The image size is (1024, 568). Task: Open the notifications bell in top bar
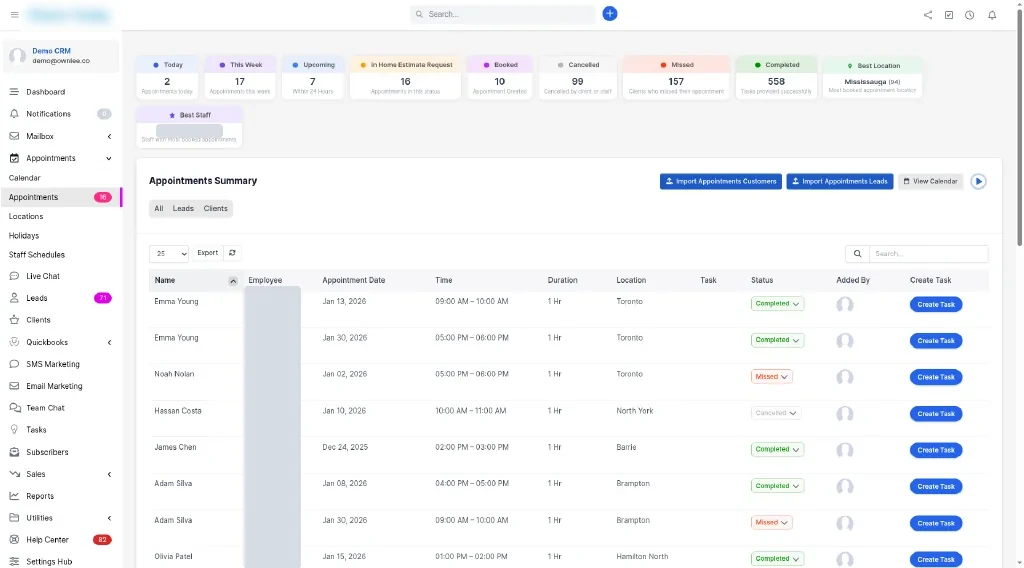coord(991,14)
